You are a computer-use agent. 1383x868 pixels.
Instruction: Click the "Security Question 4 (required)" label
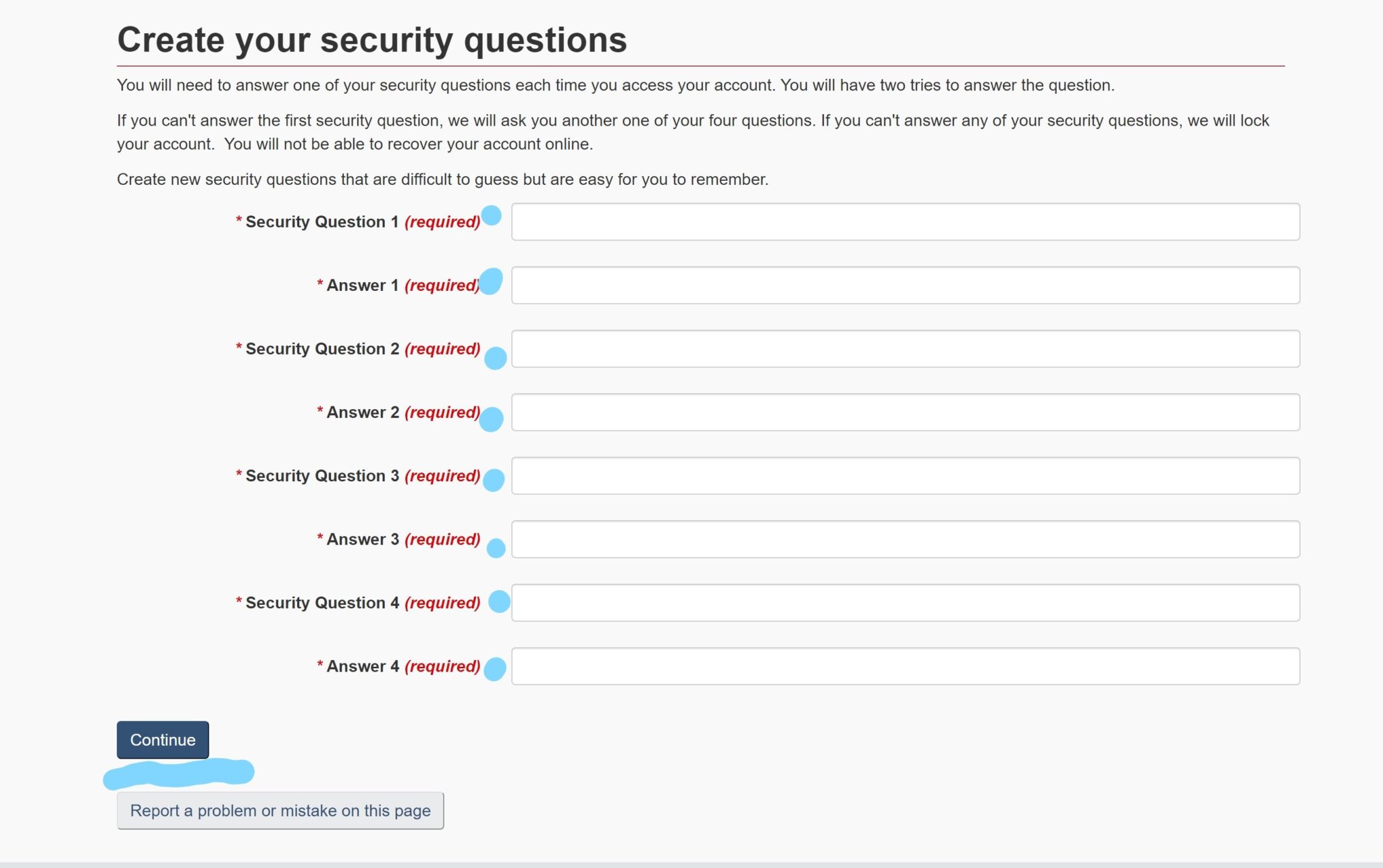pyautogui.click(x=358, y=602)
